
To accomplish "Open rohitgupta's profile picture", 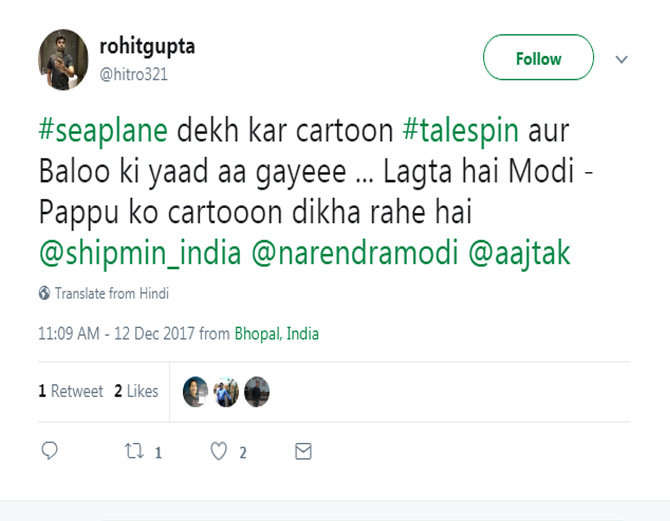I will click(64, 59).
